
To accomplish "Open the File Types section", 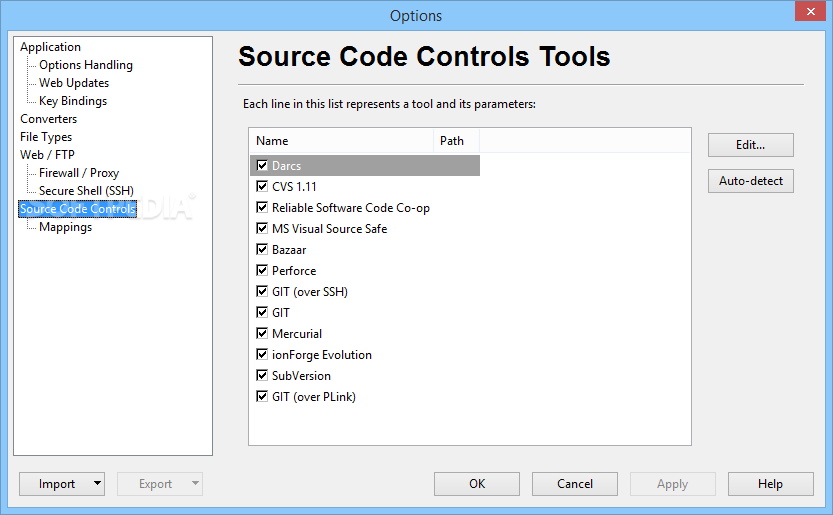I will (x=46, y=137).
